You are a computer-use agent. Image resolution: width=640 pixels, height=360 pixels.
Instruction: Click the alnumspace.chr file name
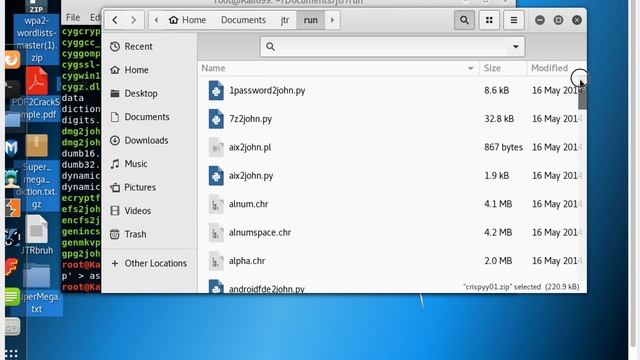click(x=260, y=233)
